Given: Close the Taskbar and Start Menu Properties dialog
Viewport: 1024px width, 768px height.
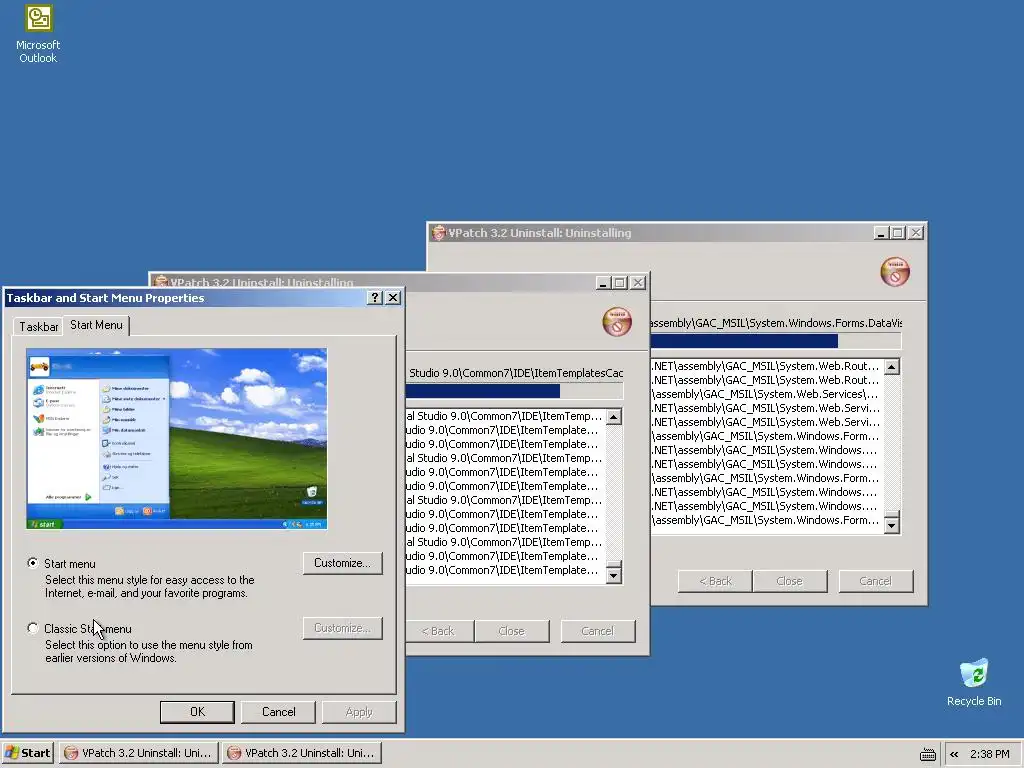Looking at the screenshot, I should pyautogui.click(x=392, y=298).
